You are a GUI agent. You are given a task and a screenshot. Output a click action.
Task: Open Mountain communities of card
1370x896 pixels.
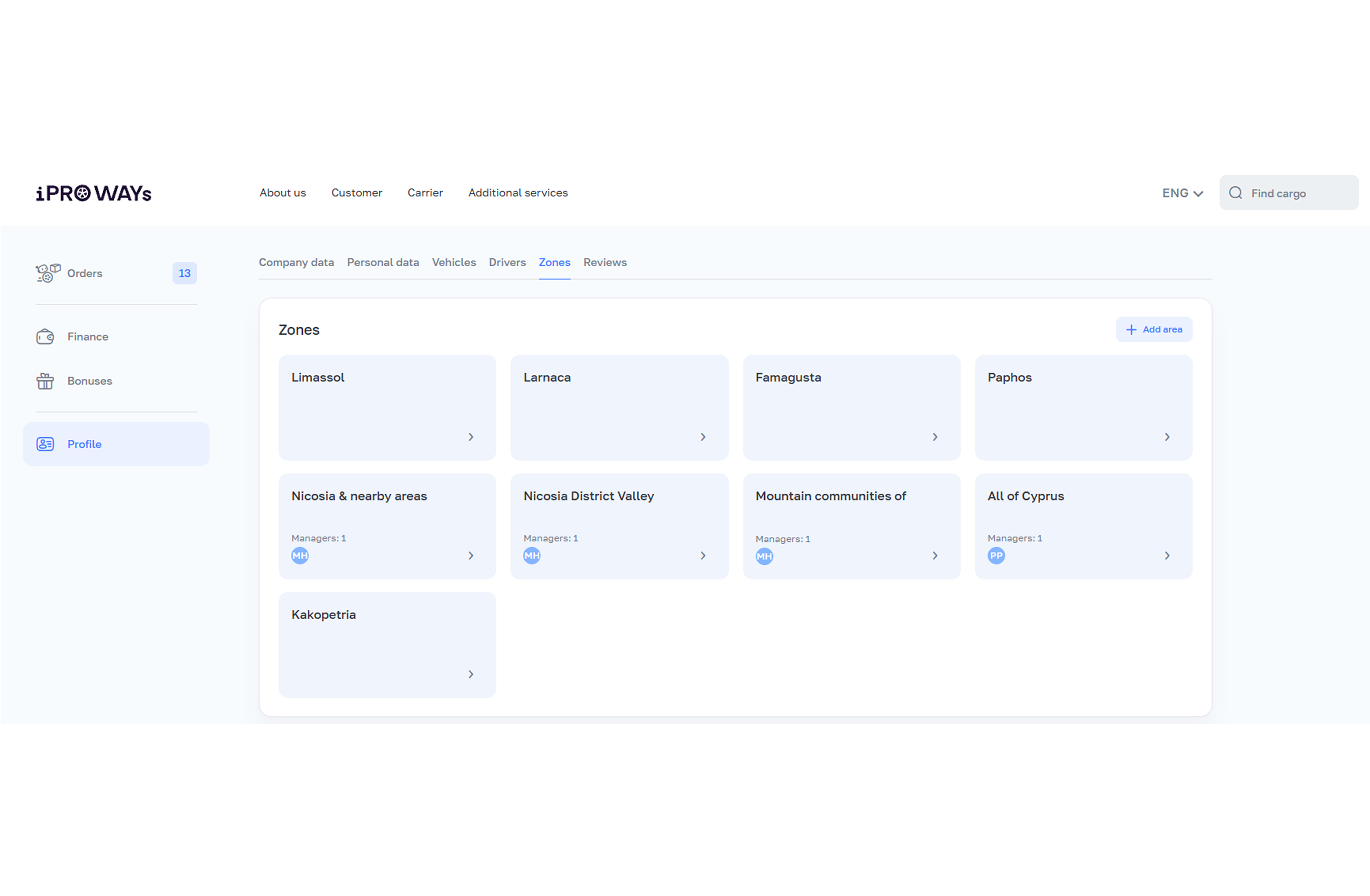(852, 527)
